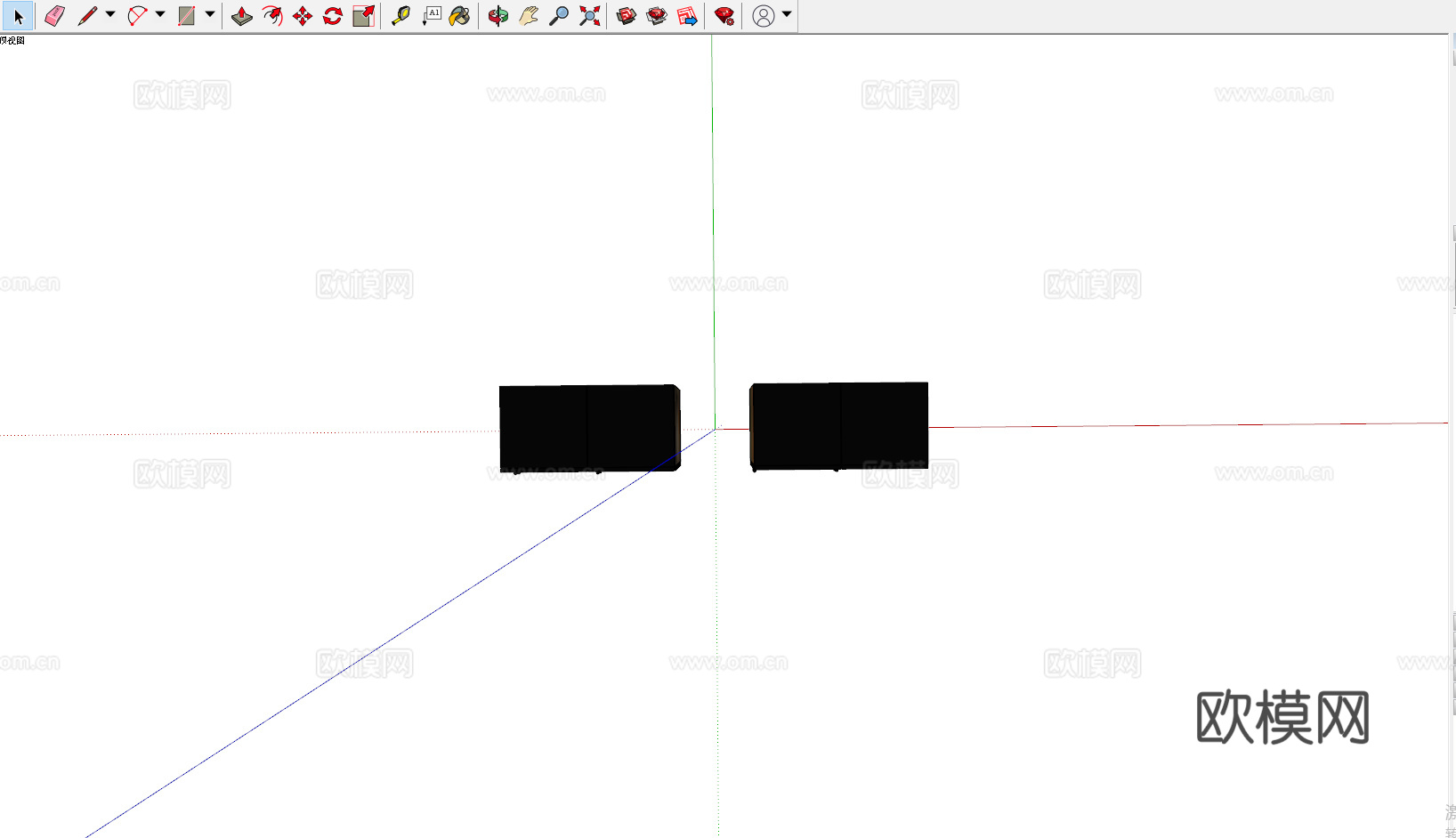Pick the pink Eraser tool
The width and height of the screenshot is (1456, 838).
click(x=54, y=16)
